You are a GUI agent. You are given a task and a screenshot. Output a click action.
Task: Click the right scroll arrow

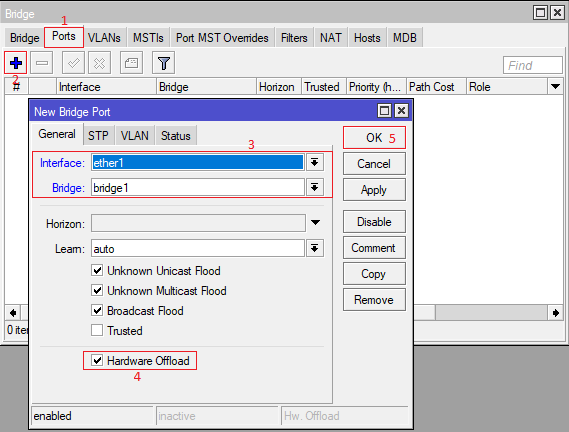556,313
